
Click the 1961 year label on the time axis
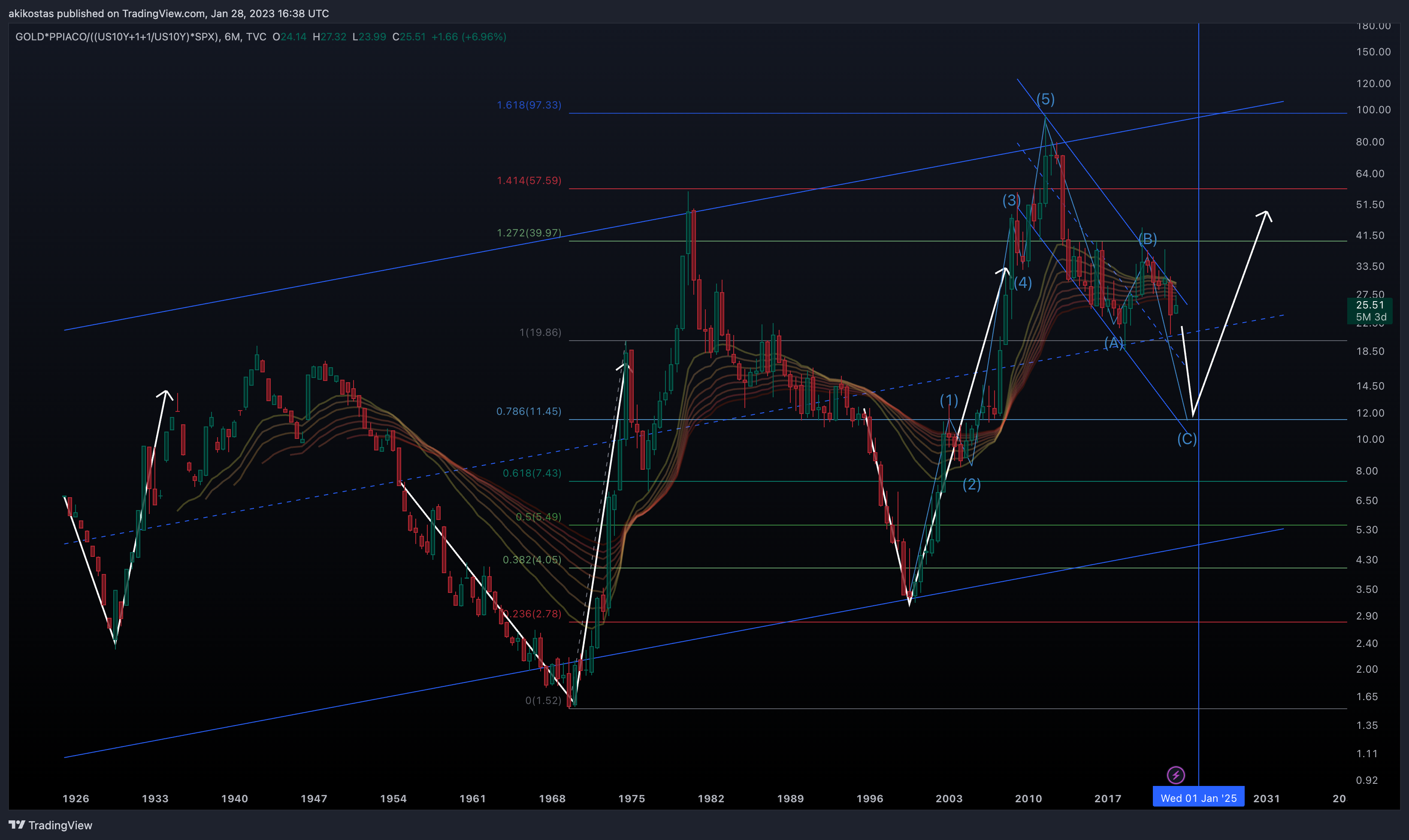(473, 799)
